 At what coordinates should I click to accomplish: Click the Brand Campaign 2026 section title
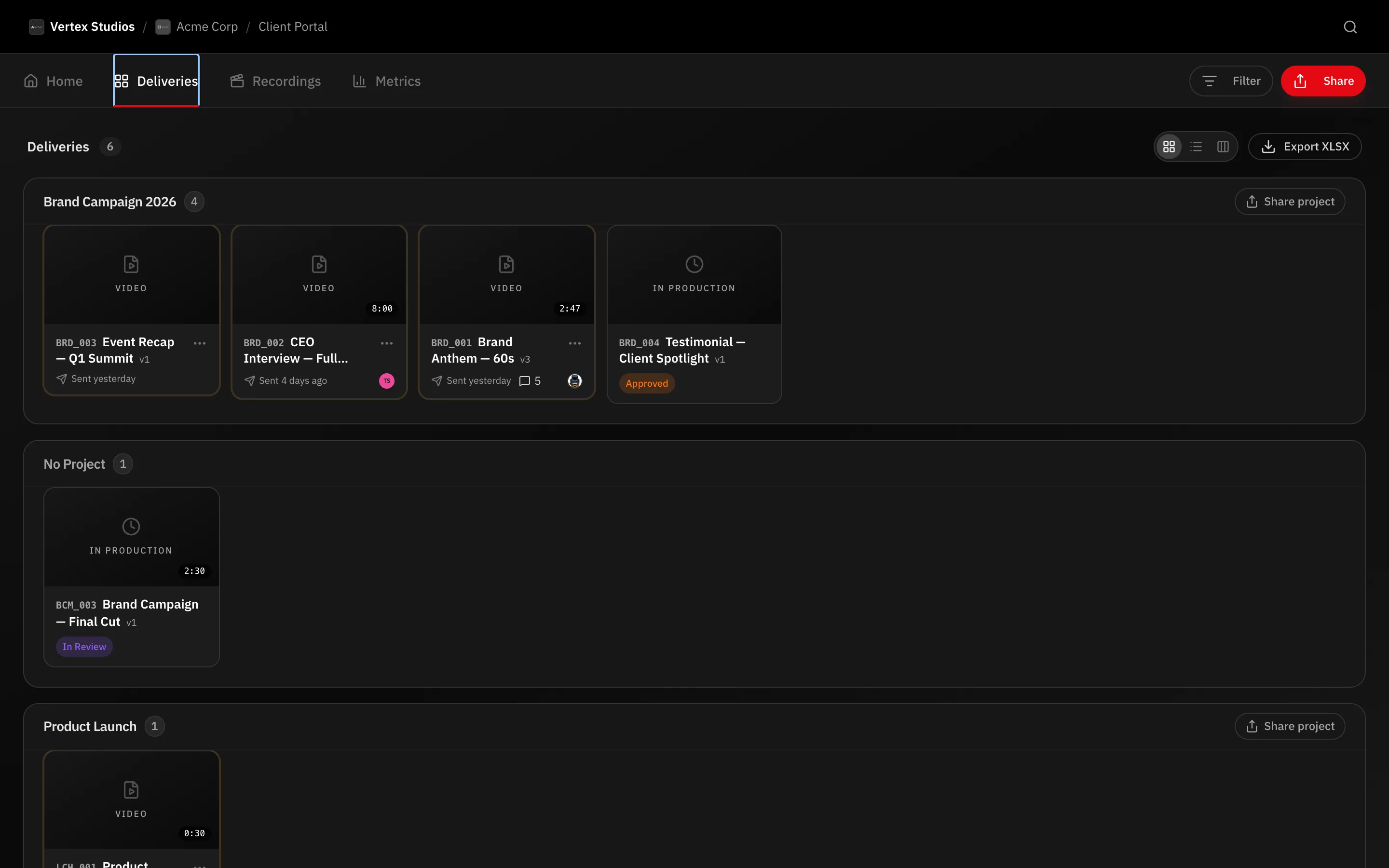(x=110, y=202)
